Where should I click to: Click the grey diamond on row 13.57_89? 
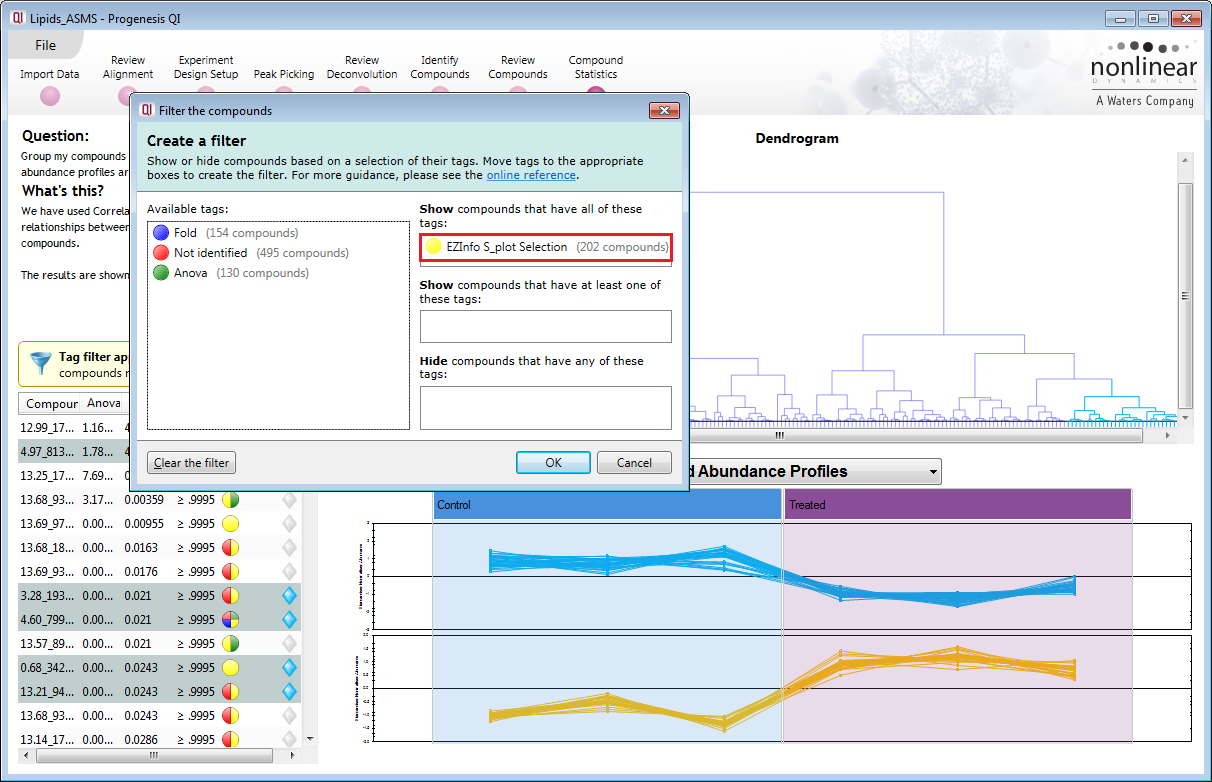289,643
